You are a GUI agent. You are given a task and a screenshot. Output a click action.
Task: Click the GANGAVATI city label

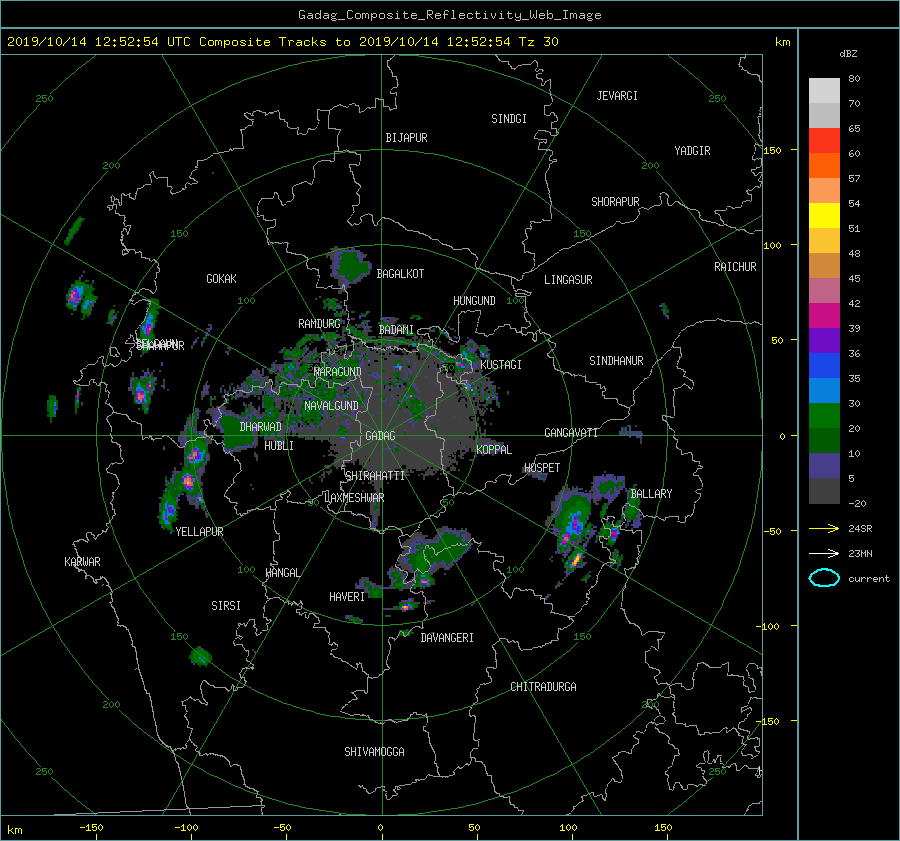(x=571, y=433)
